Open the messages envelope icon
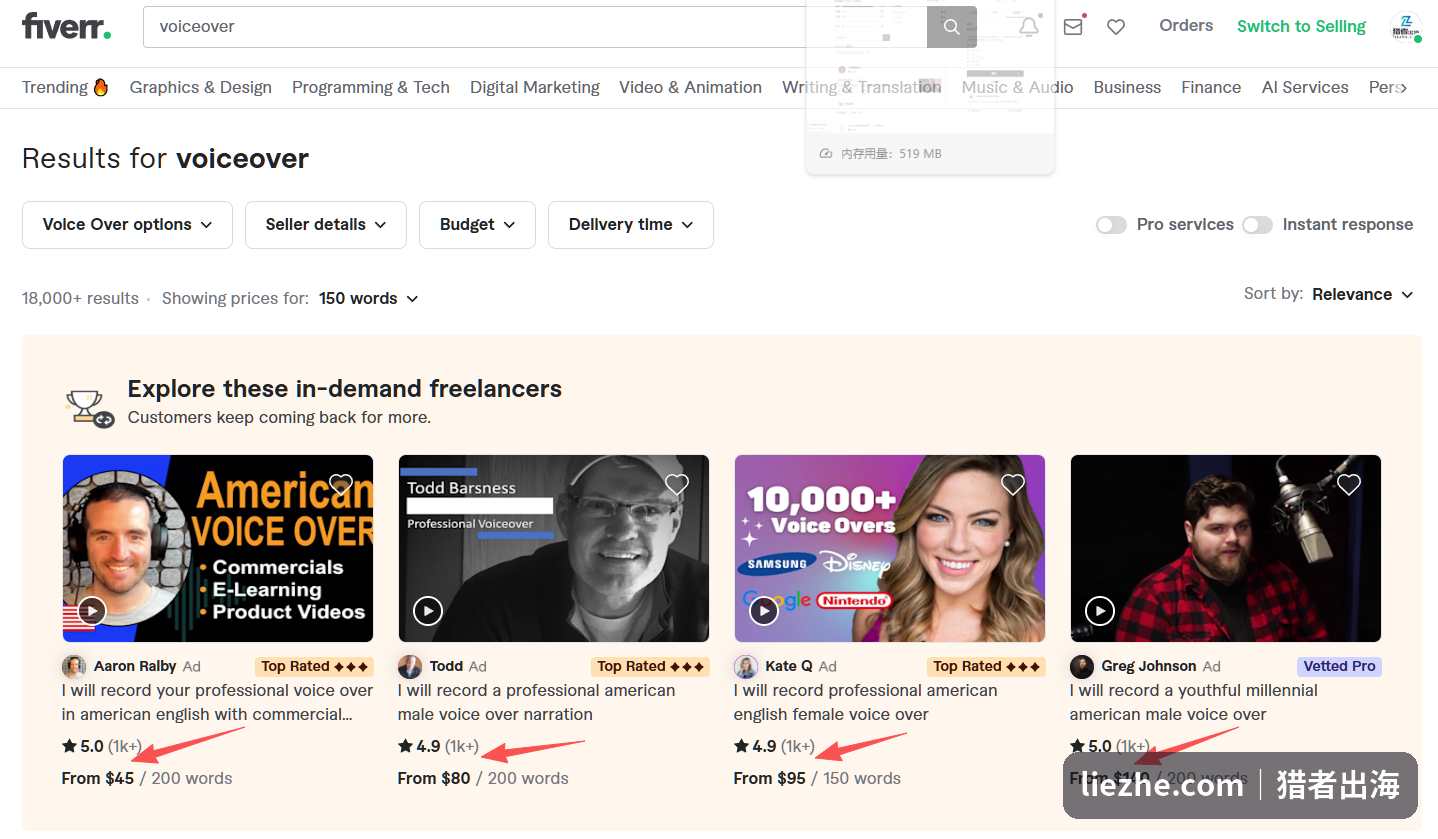Image resolution: width=1438 pixels, height=839 pixels. [x=1073, y=27]
